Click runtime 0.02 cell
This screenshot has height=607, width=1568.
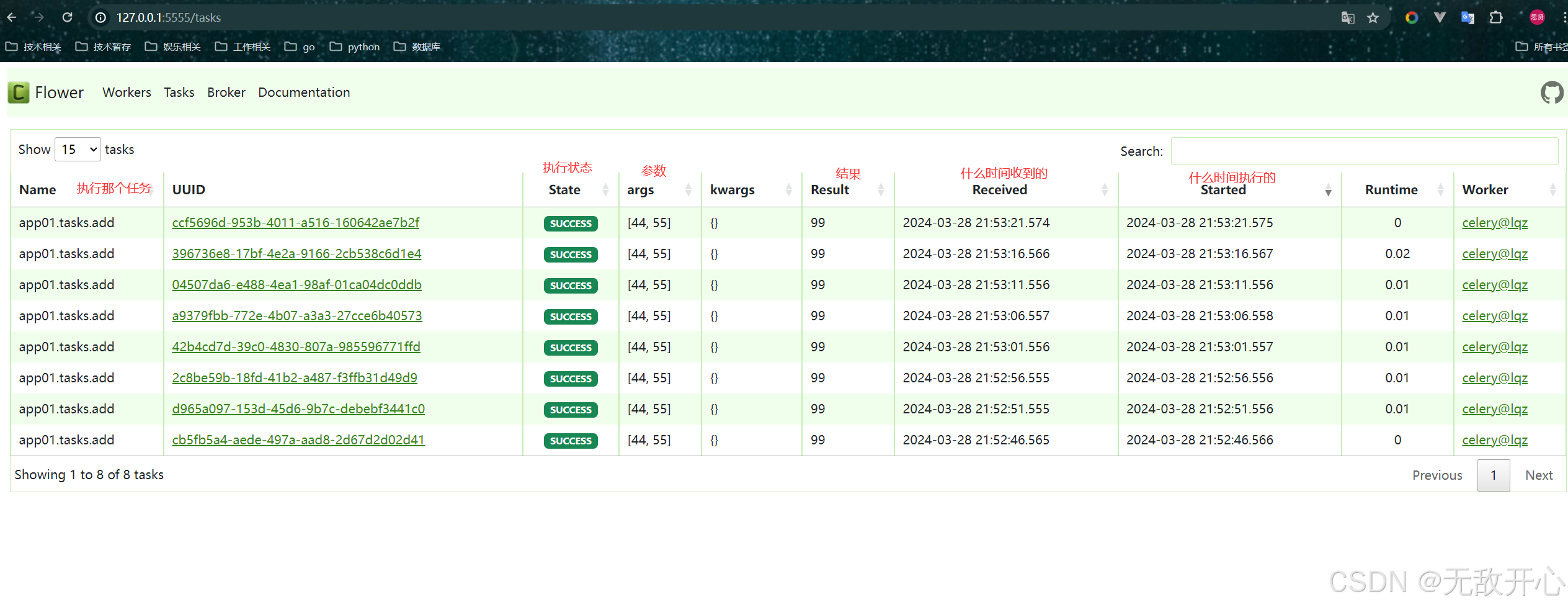click(x=1397, y=254)
